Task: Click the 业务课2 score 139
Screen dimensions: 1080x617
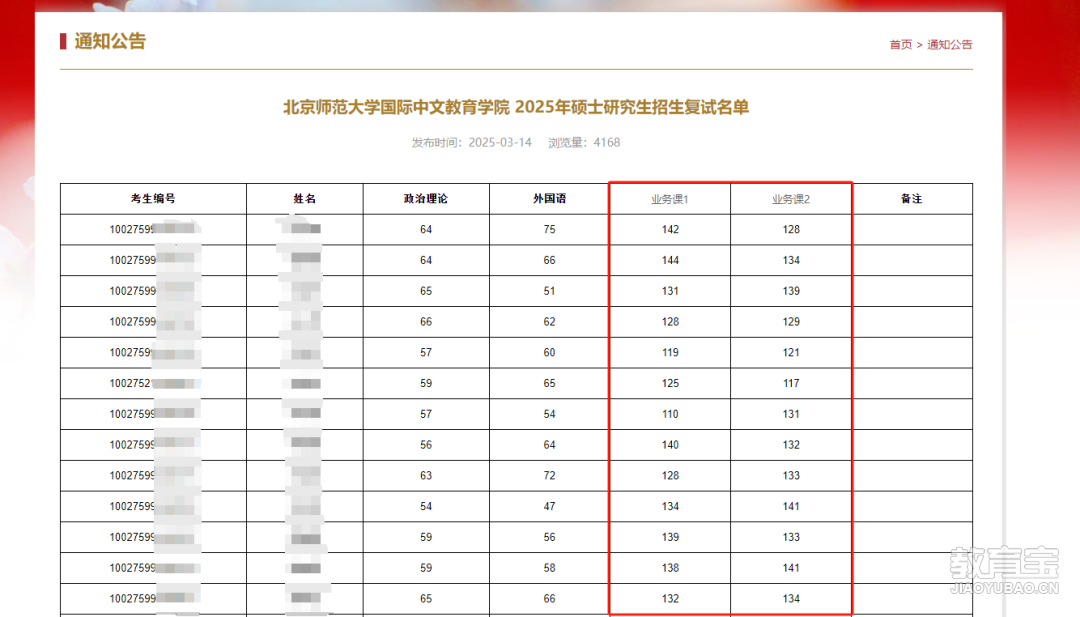Action: [791, 291]
